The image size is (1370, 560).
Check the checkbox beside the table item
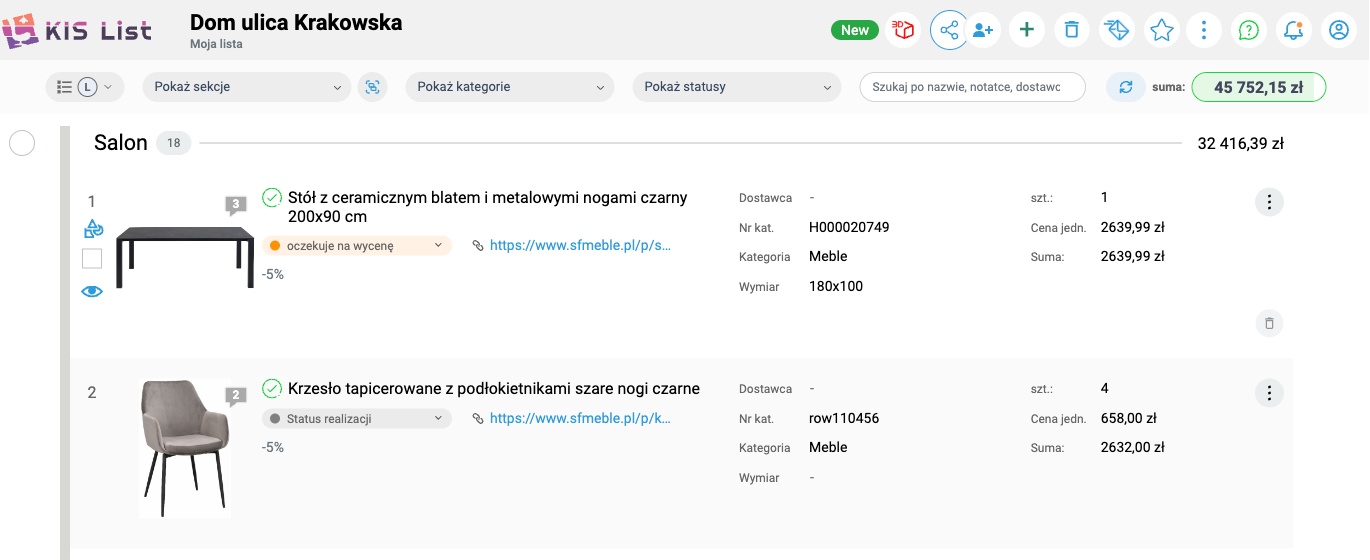pos(92,260)
